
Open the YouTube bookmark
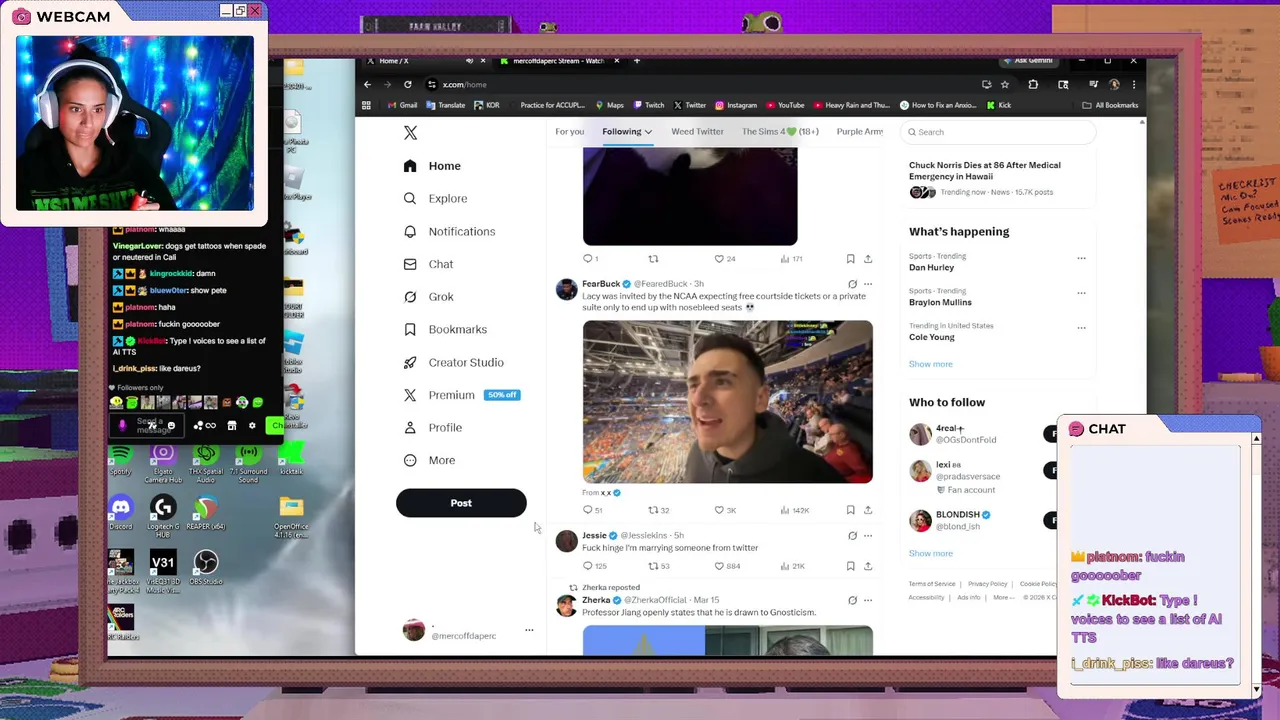click(x=785, y=105)
